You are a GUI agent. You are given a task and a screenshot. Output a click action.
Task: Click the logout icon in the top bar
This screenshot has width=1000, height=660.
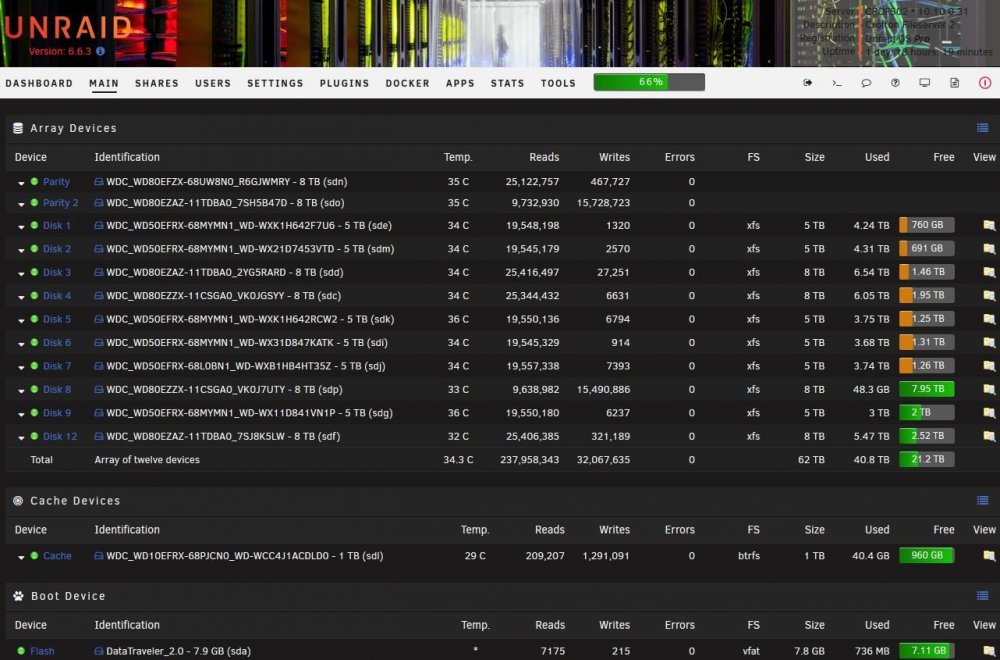pyautogui.click(x=807, y=83)
